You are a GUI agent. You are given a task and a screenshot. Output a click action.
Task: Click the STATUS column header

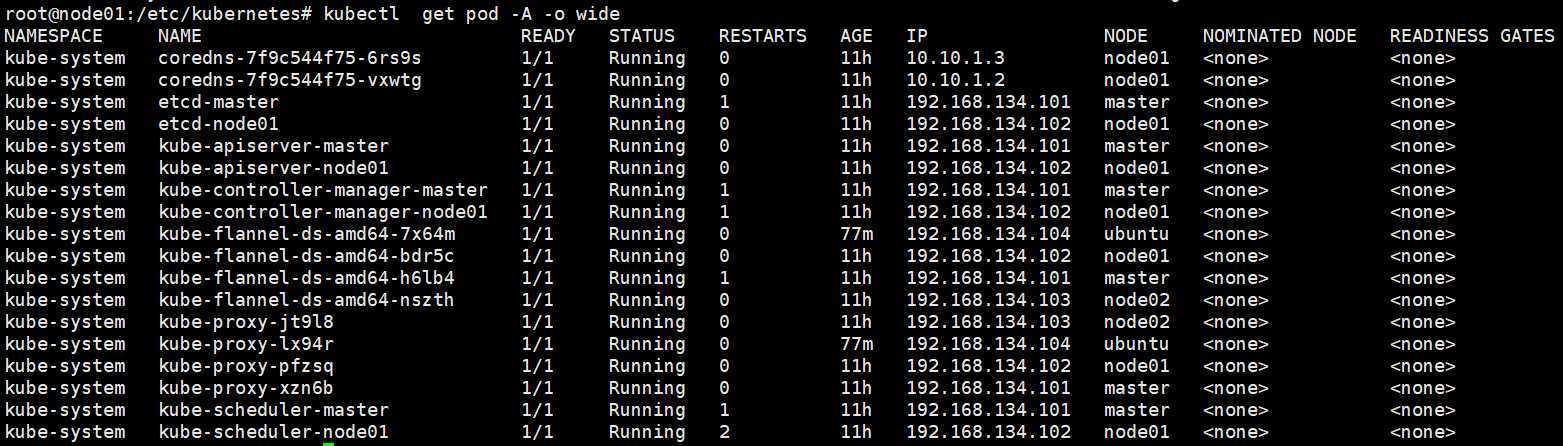[x=641, y=36]
